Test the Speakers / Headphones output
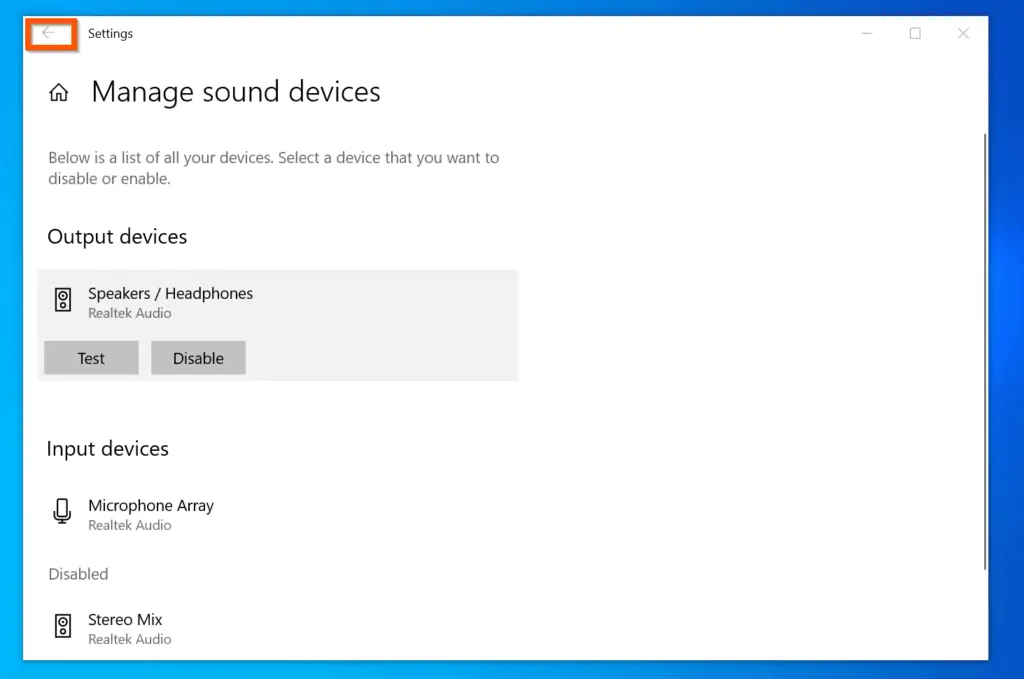Image resolution: width=1024 pixels, height=679 pixels. coord(91,358)
